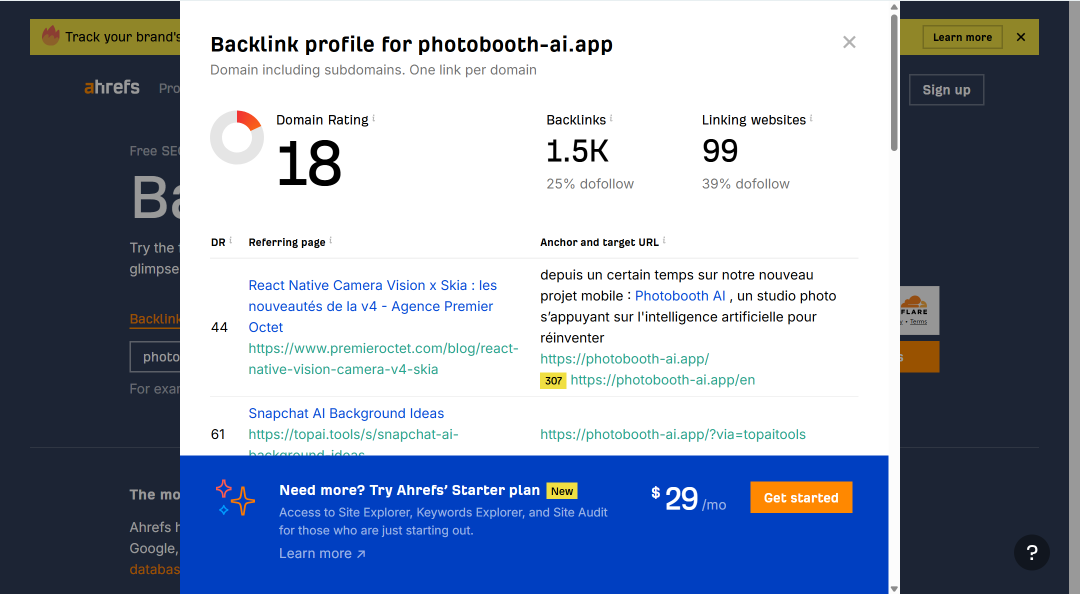
Task: Click the scroll down arrow of dialog scrollbar
Action: pyautogui.click(x=894, y=588)
